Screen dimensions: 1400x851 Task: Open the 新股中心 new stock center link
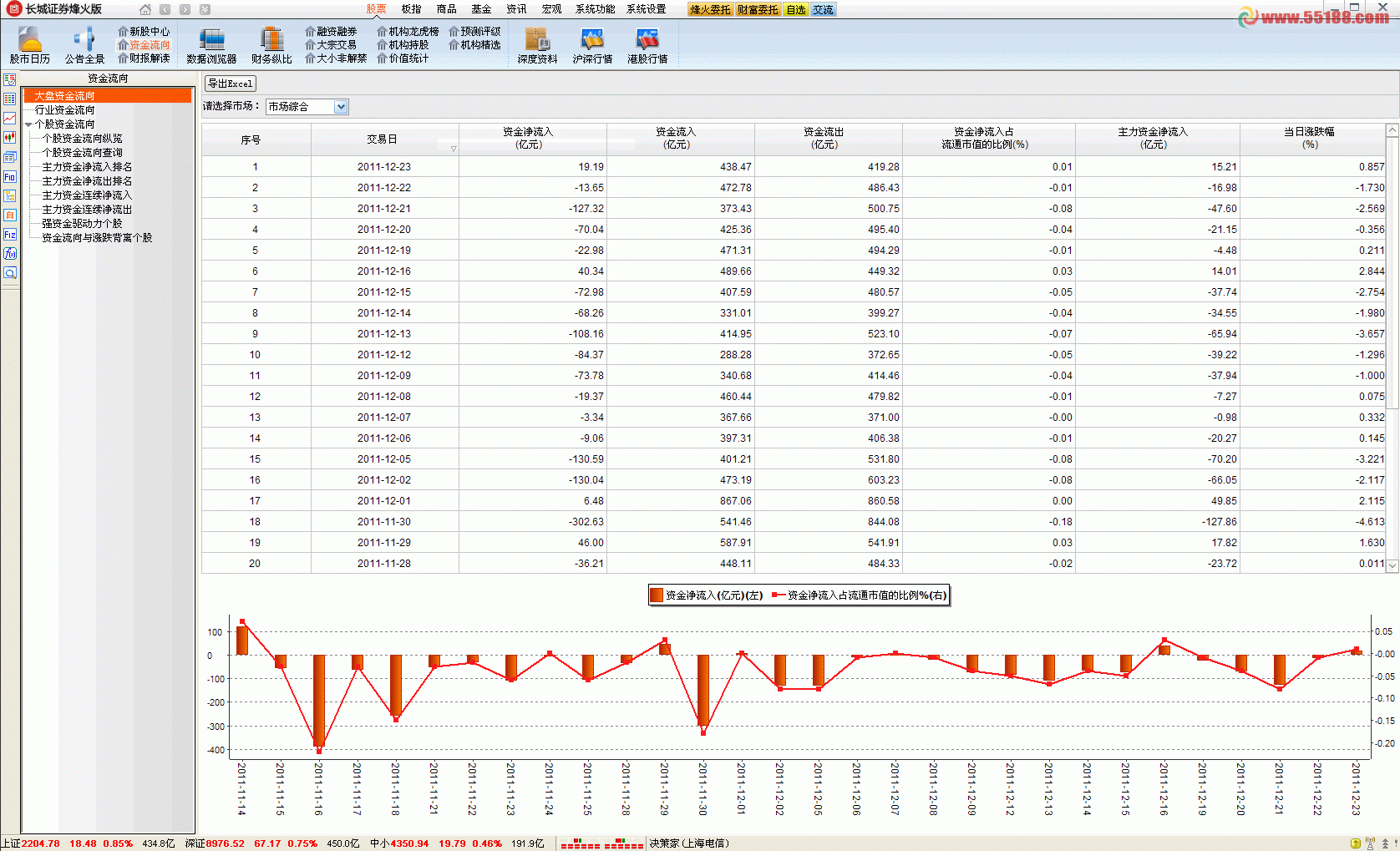coord(145,32)
